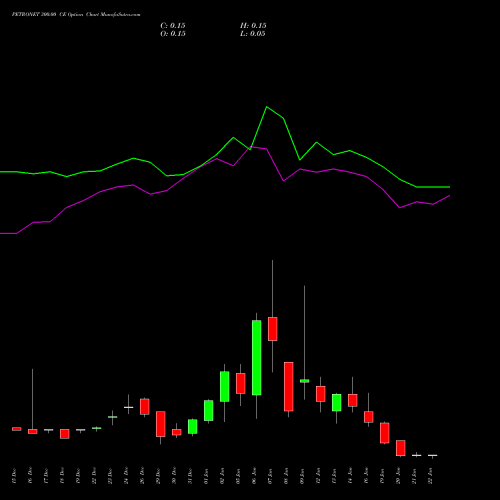Click the green candle above 02 Jan
The height and width of the screenshot is (500, 500).
[x=225, y=387]
